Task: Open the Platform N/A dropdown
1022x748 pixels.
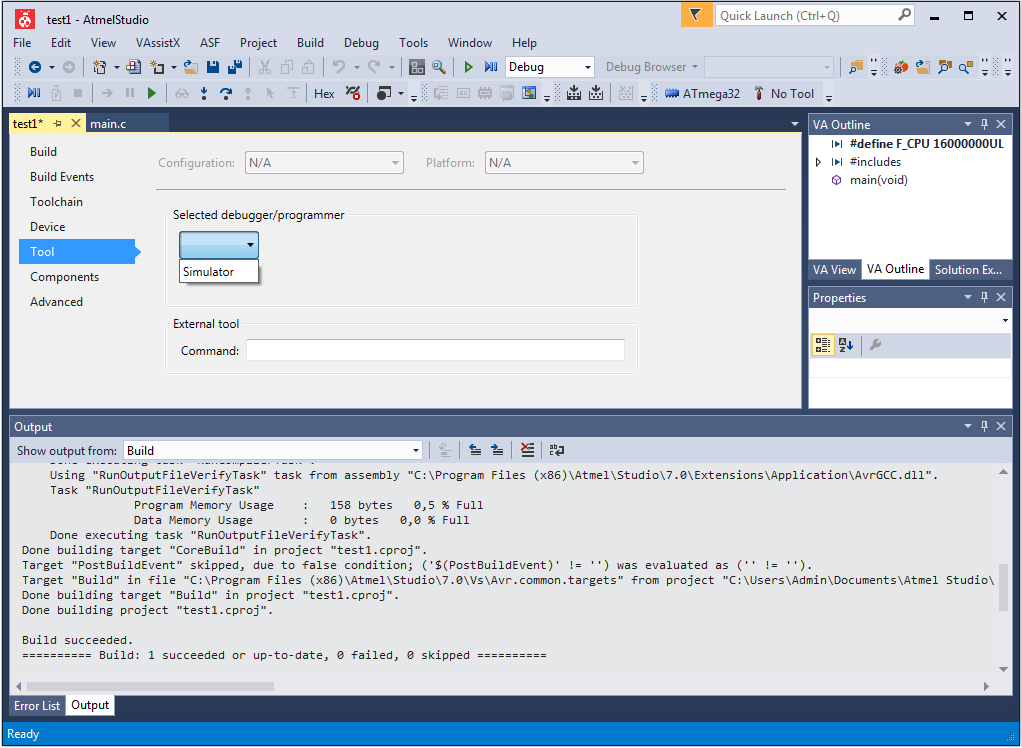Action: pyautogui.click(x=564, y=163)
